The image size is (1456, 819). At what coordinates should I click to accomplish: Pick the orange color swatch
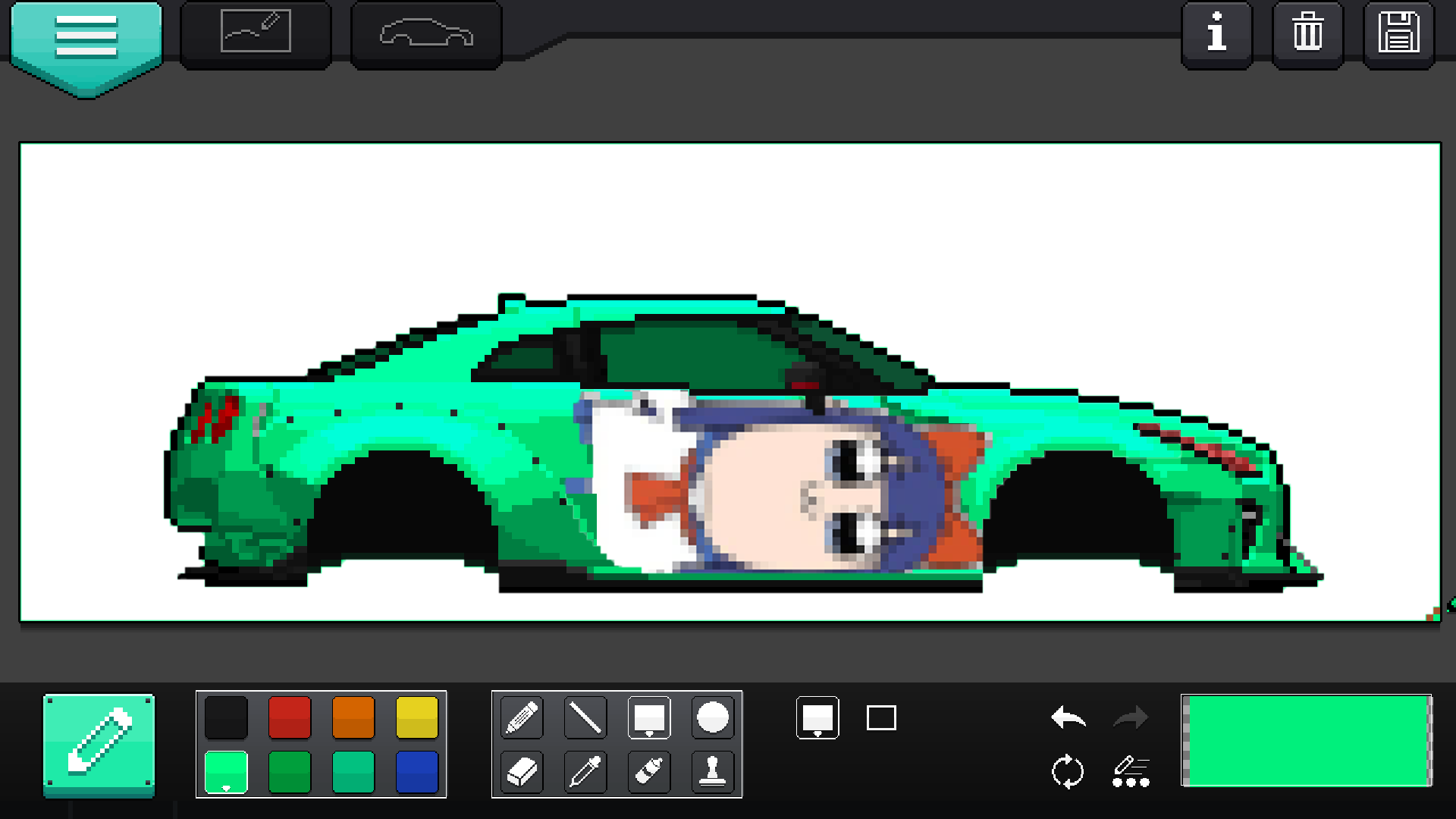coord(353,717)
